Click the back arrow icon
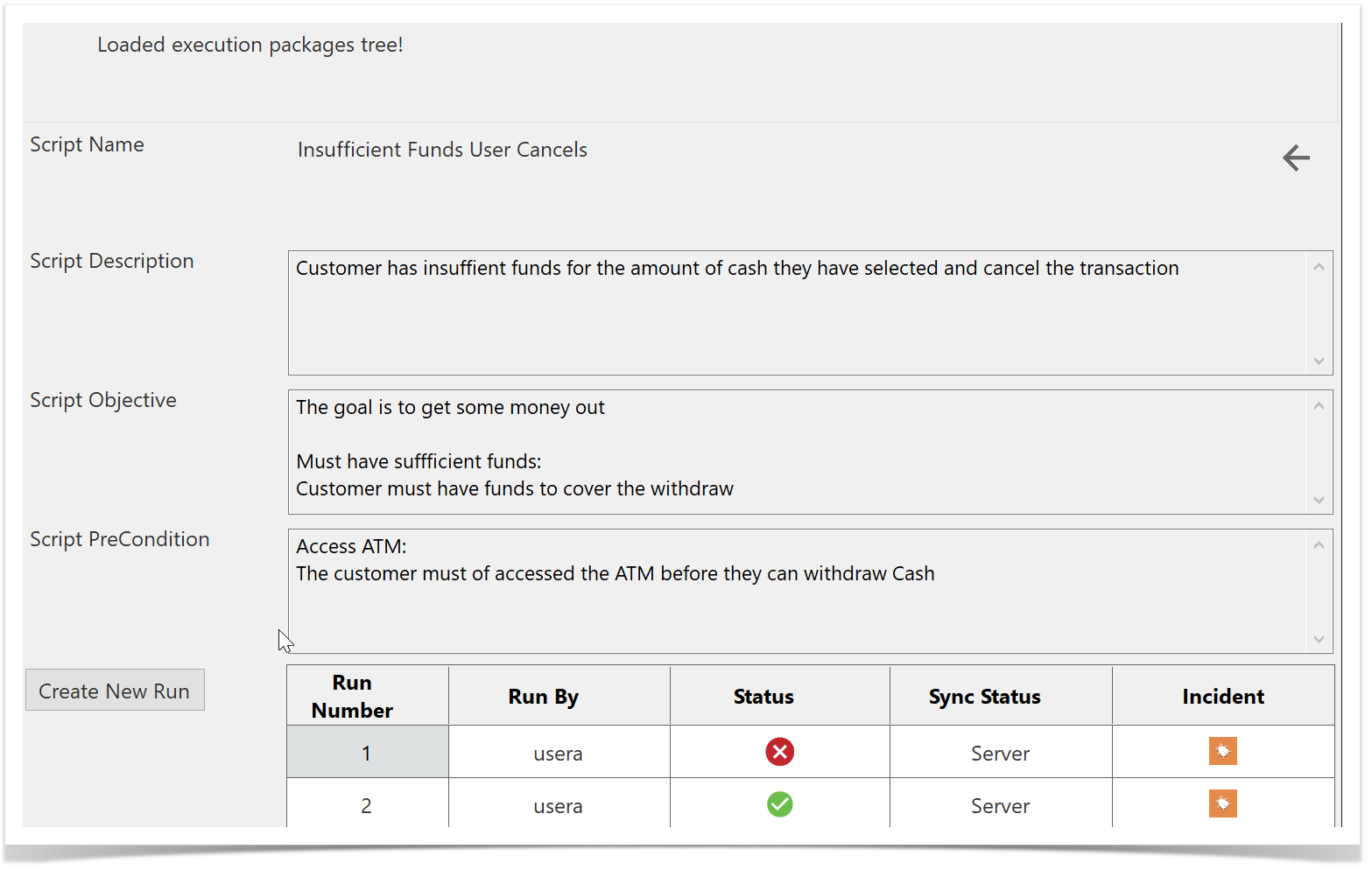Image resolution: width=1372 pixels, height=870 pixels. click(1296, 158)
